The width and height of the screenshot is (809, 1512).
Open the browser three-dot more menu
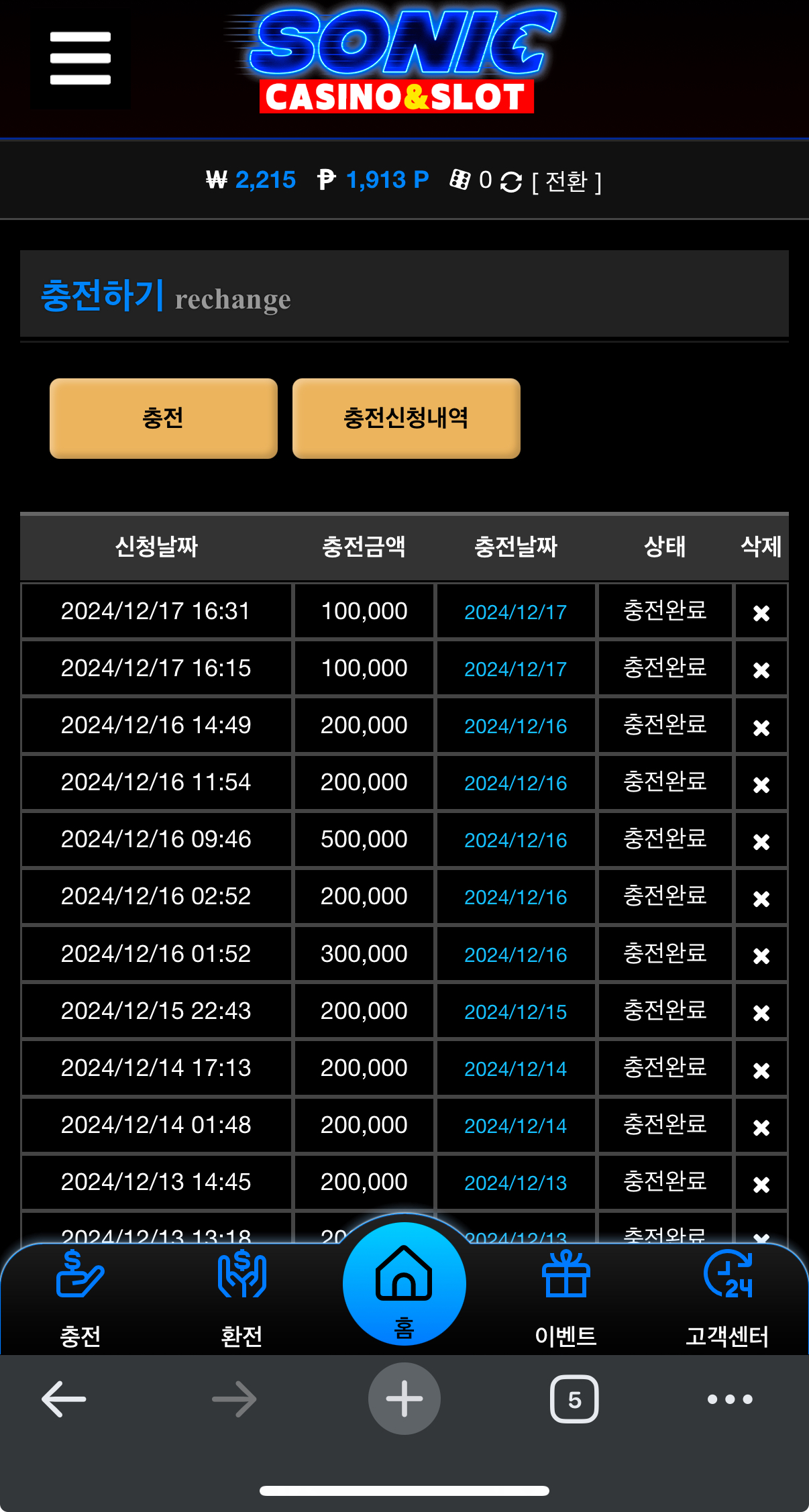(730, 1399)
